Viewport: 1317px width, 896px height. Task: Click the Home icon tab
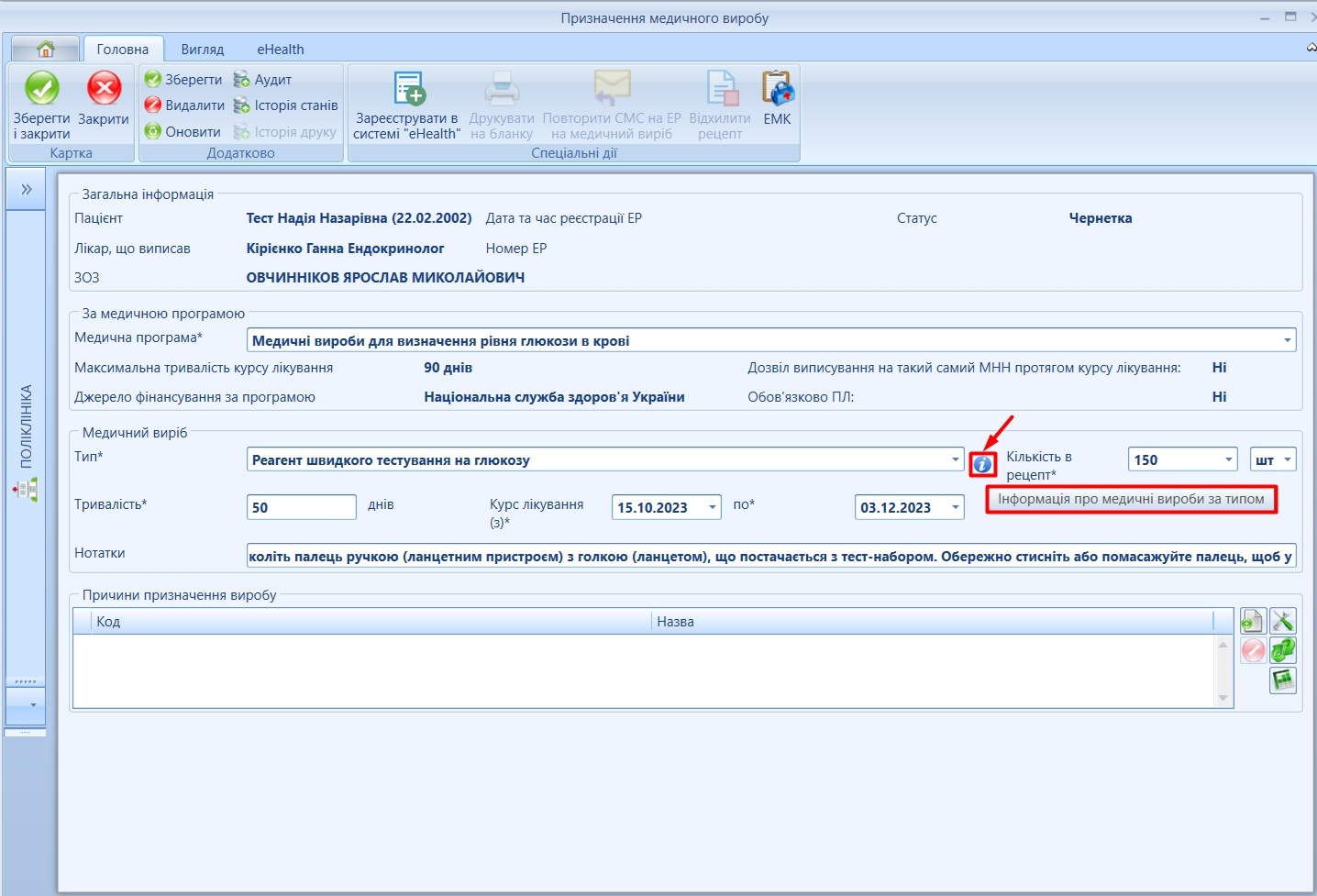click(x=45, y=49)
